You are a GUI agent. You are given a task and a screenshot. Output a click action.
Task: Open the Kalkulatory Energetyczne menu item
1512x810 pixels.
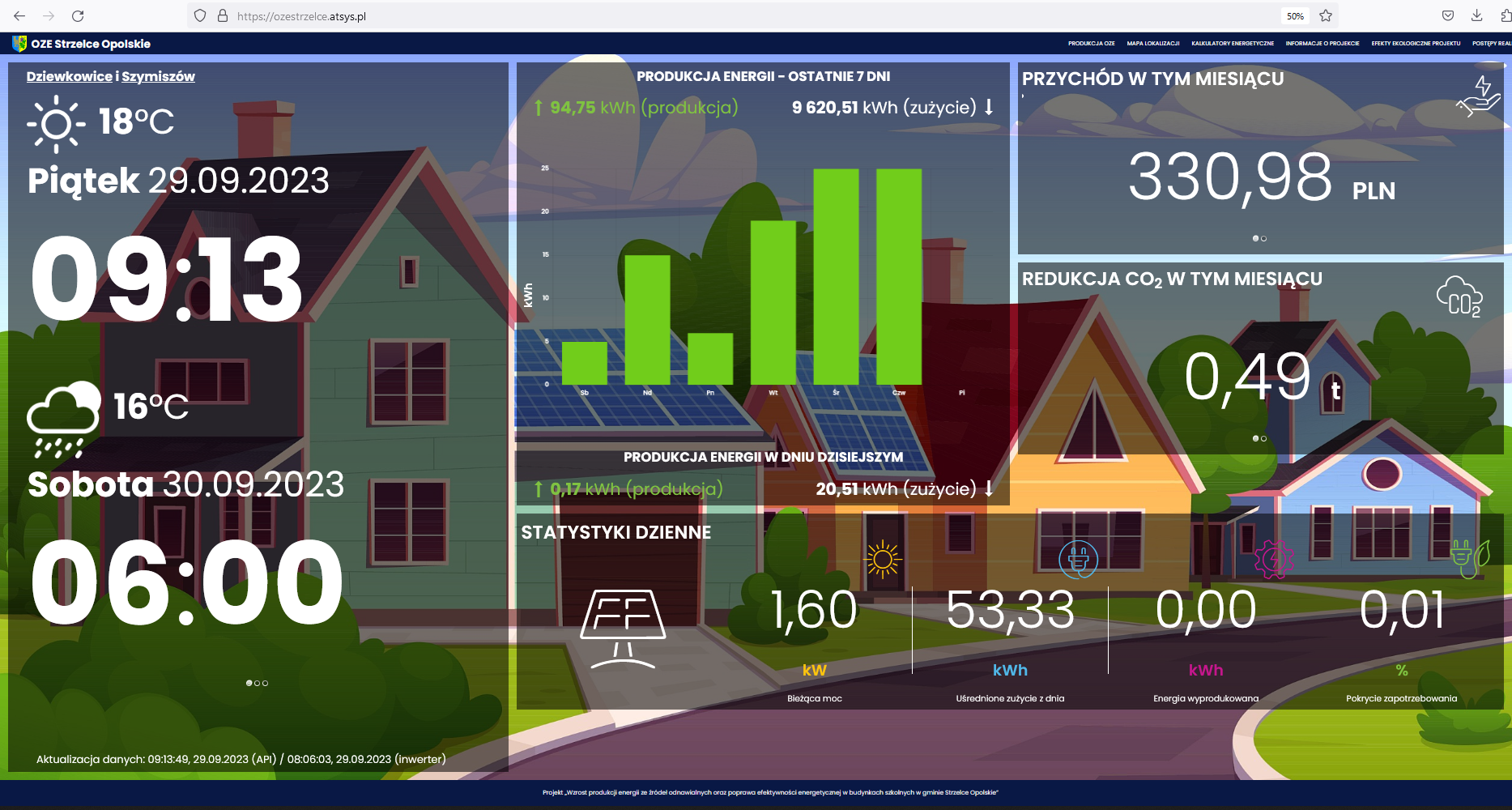[1232, 44]
